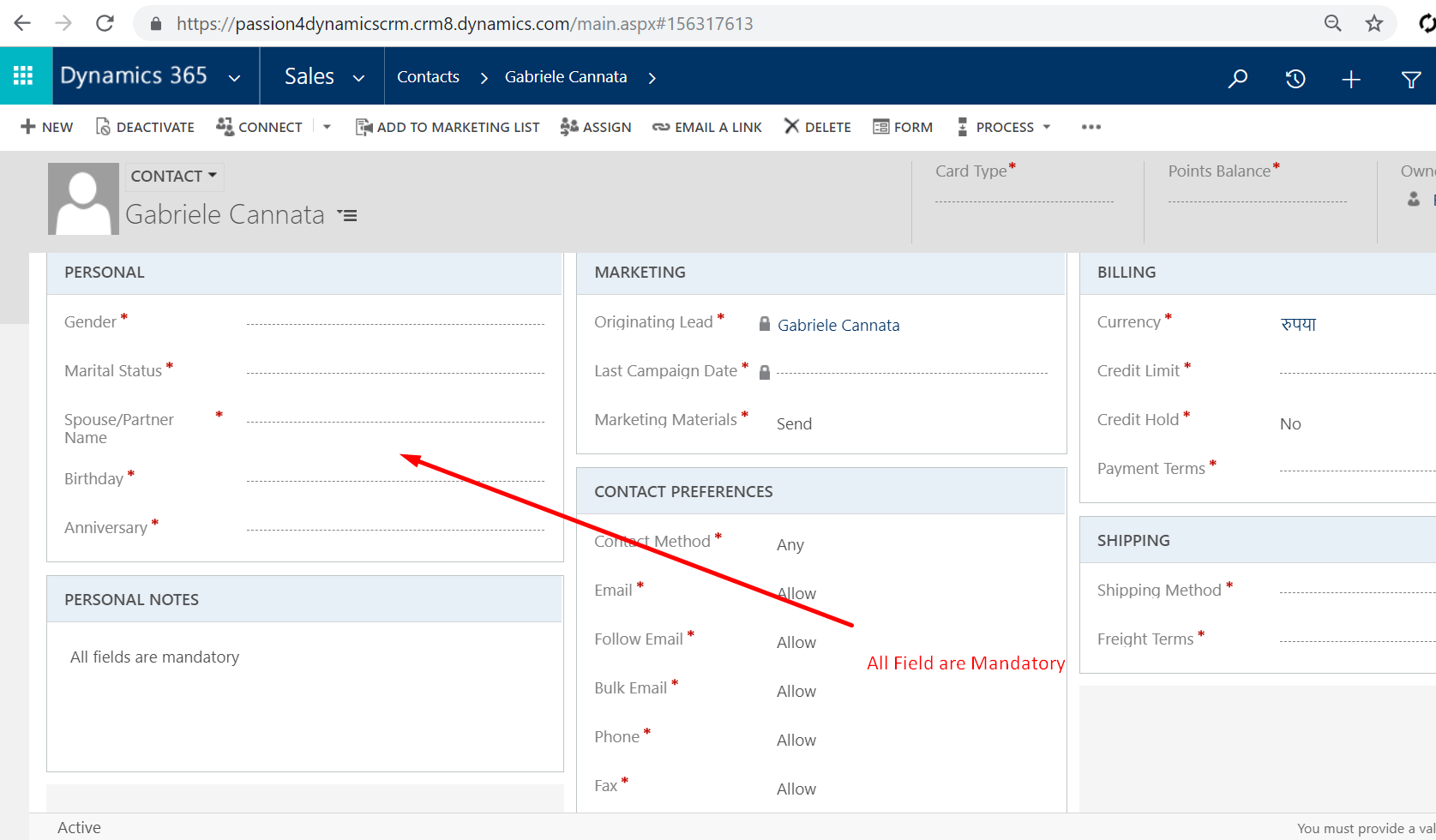Open Gabriele Cannata originating lead link
The image size is (1436, 840).
[x=838, y=325]
